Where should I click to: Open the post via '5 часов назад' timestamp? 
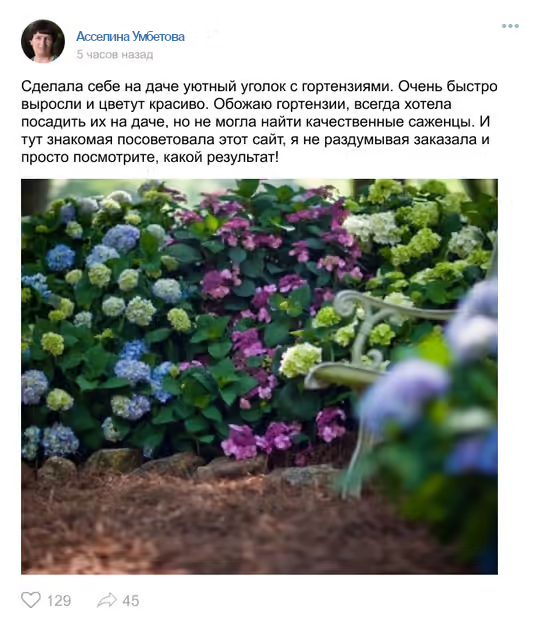[115, 54]
